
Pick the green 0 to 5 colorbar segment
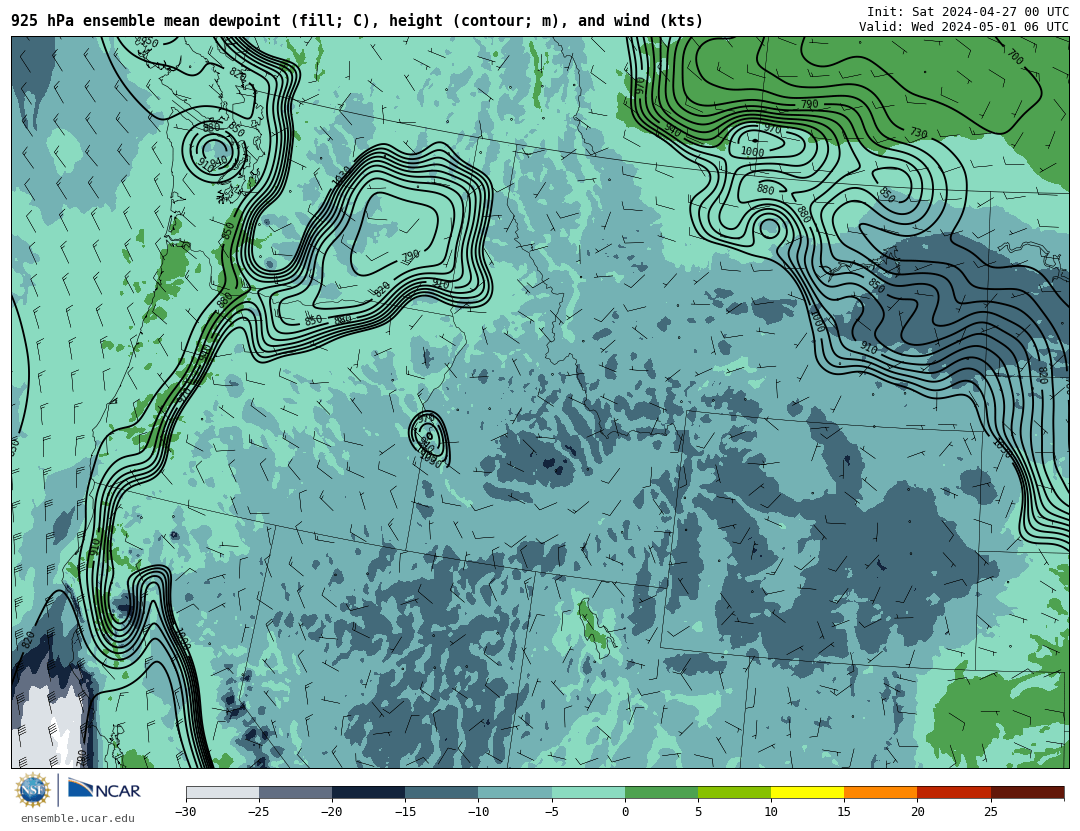(x=661, y=792)
